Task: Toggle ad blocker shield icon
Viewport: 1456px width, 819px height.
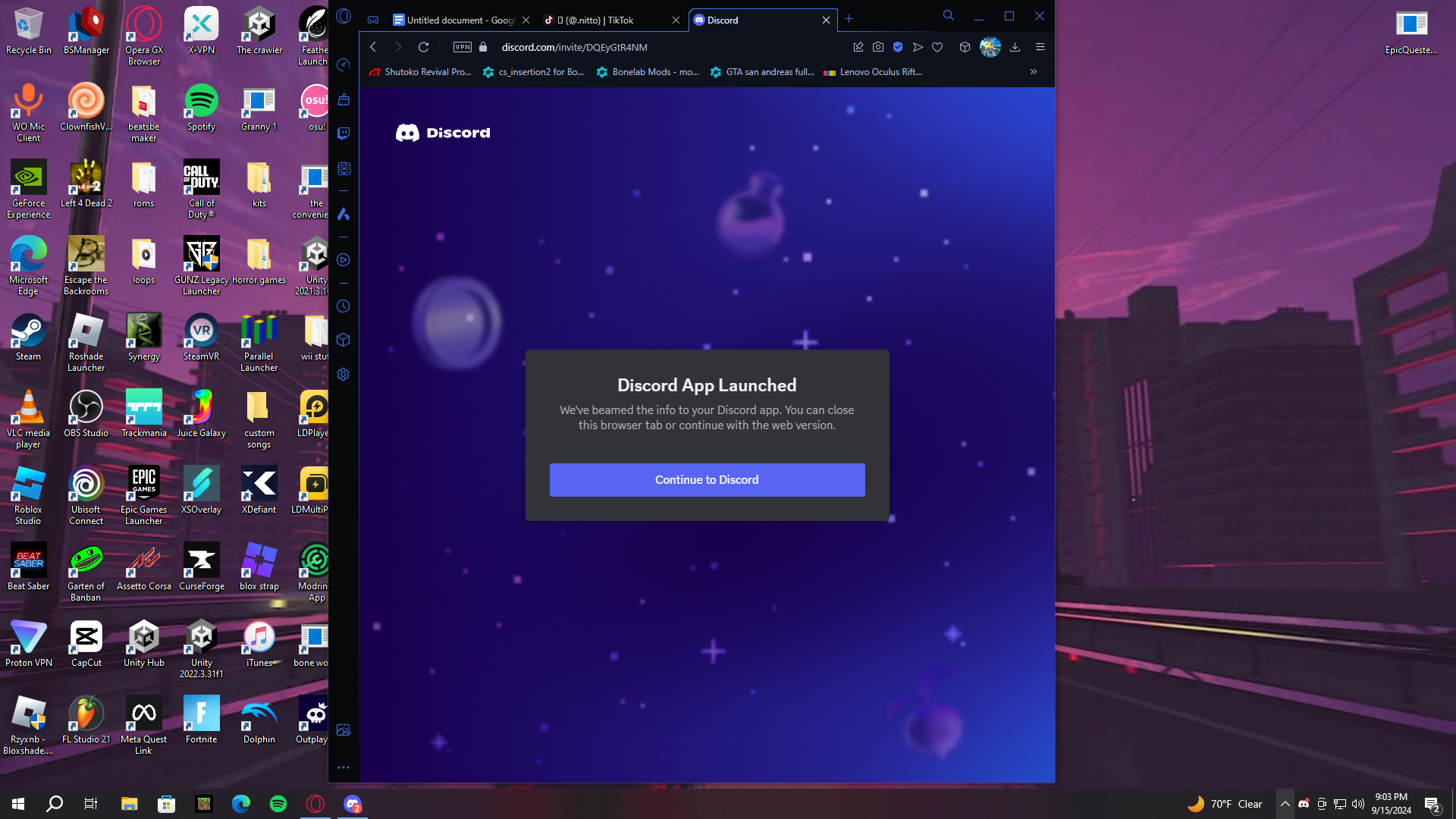Action: click(898, 47)
